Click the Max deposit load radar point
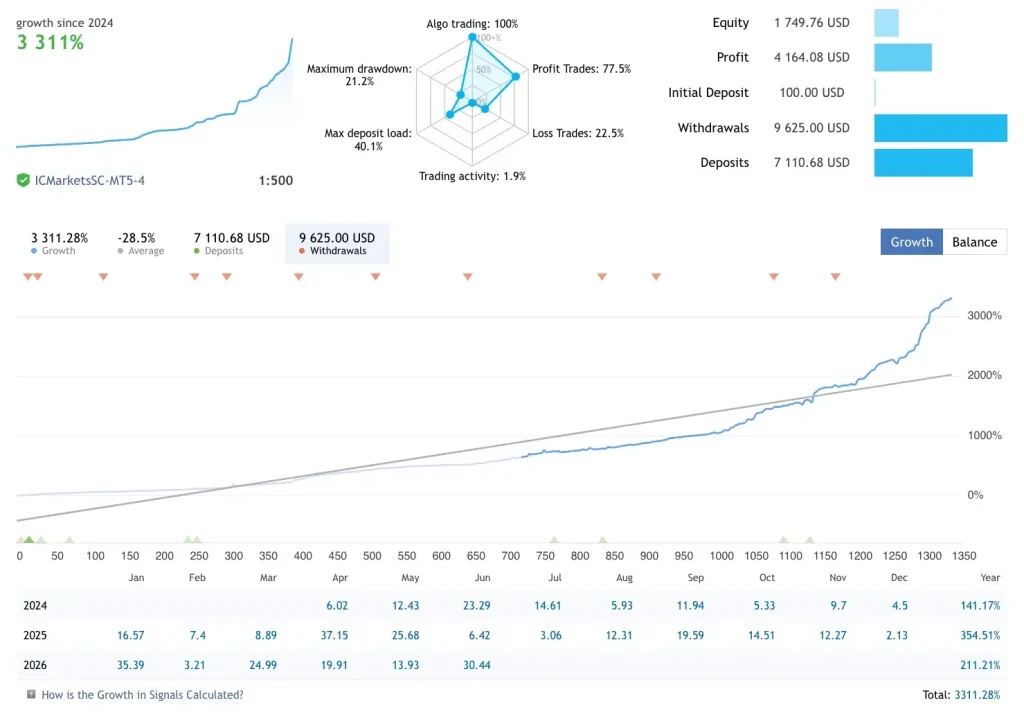The image size is (1024, 712). 449,114
